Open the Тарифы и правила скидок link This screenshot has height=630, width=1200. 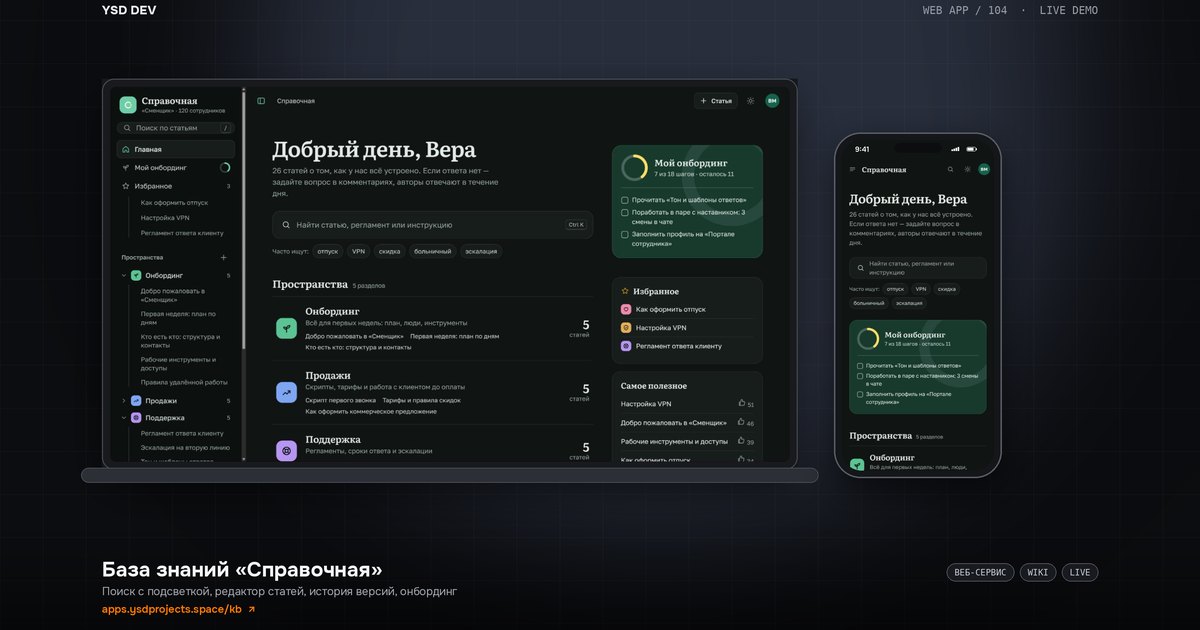point(421,399)
